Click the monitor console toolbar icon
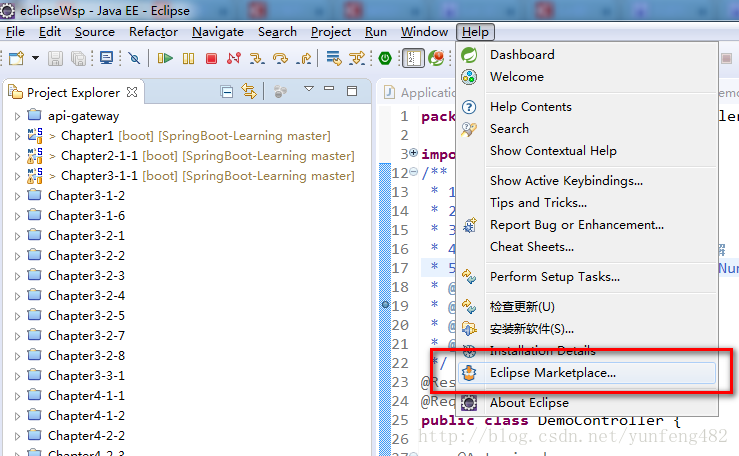Image resolution: width=739 pixels, height=456 pixels. pyautogui.click(x=107, y=58)
